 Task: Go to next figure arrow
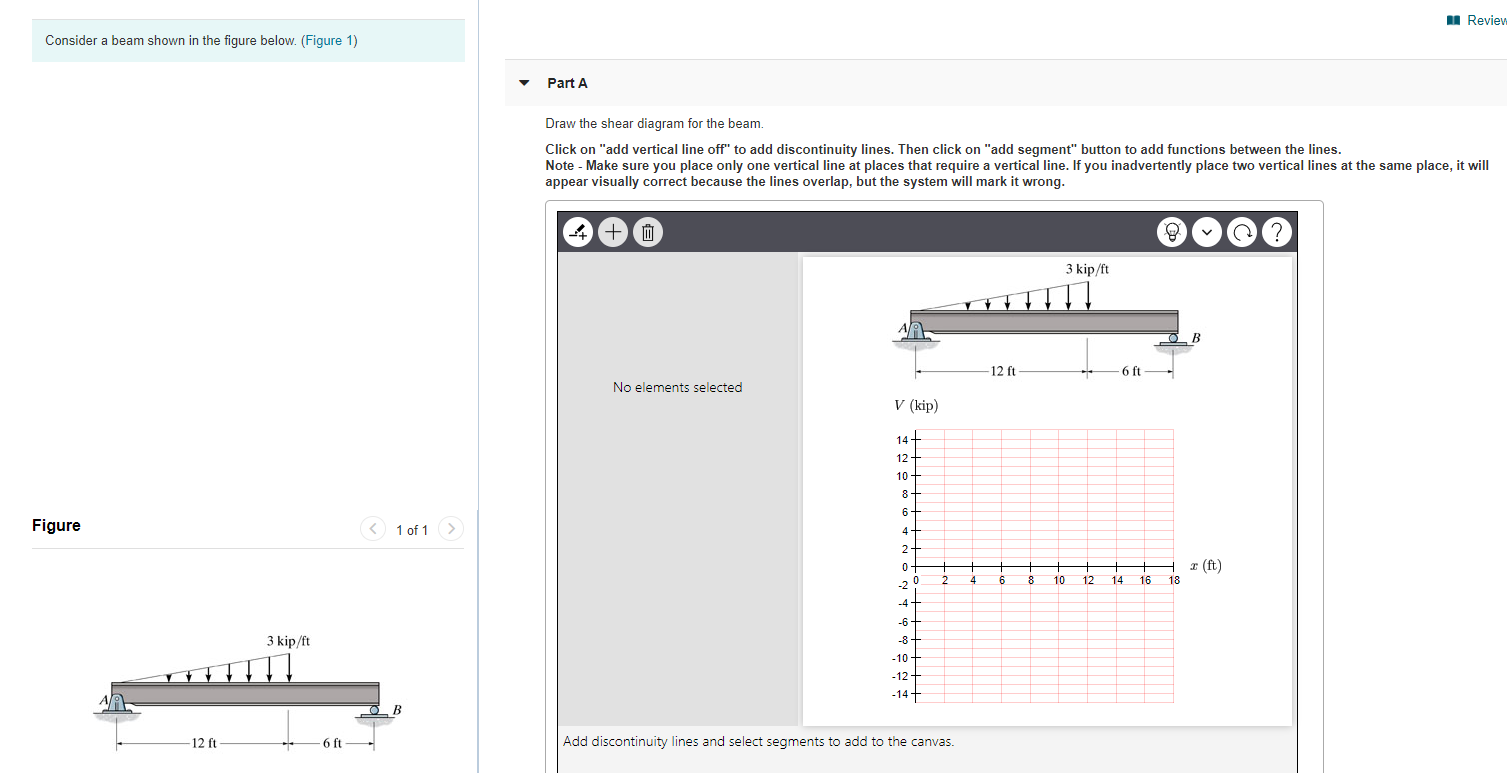[x=451, y=528]
